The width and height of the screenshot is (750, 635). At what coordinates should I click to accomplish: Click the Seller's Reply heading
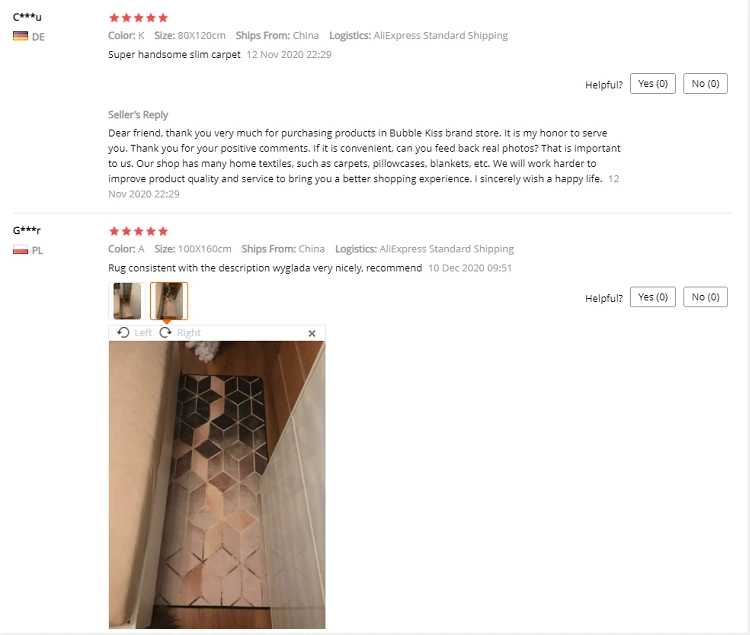click(138, 115)
